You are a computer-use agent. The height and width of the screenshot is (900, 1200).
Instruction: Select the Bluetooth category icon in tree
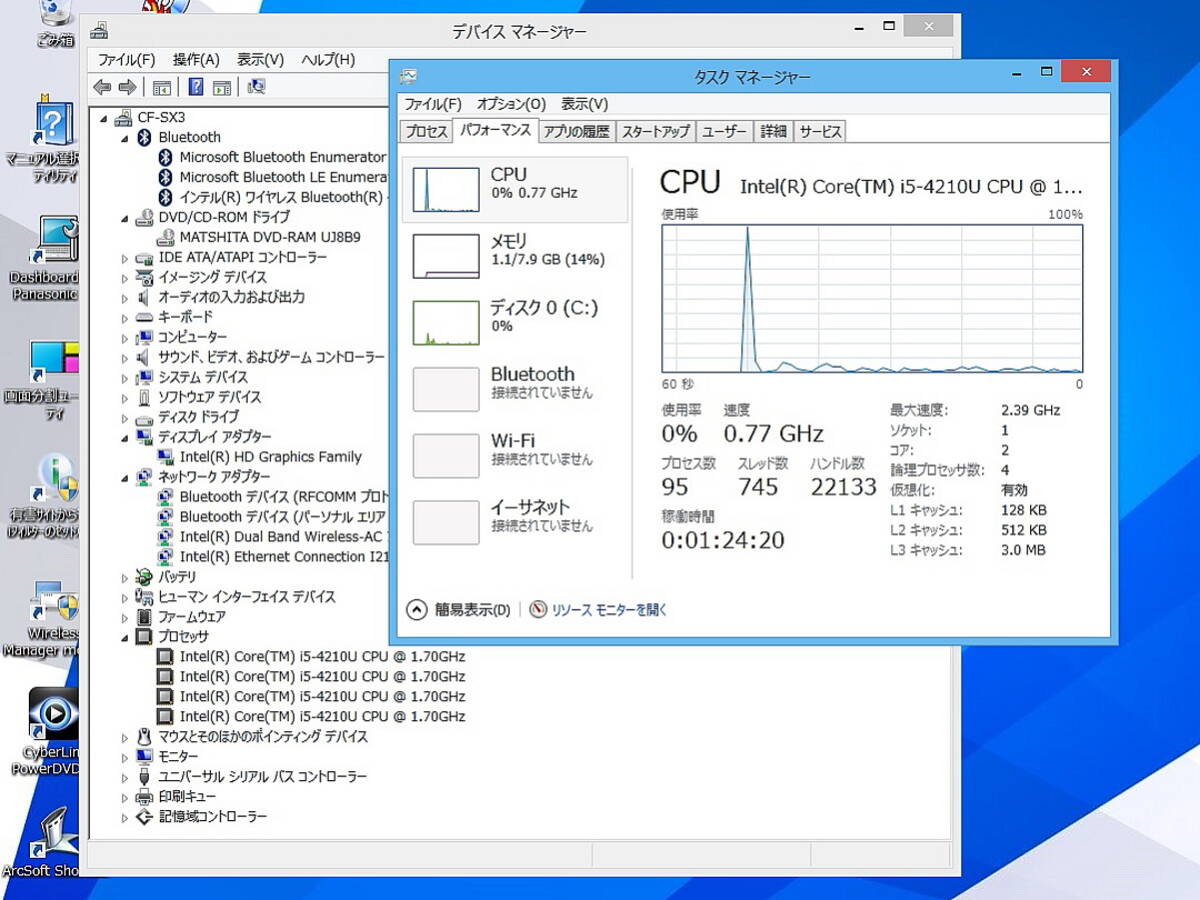144,137
